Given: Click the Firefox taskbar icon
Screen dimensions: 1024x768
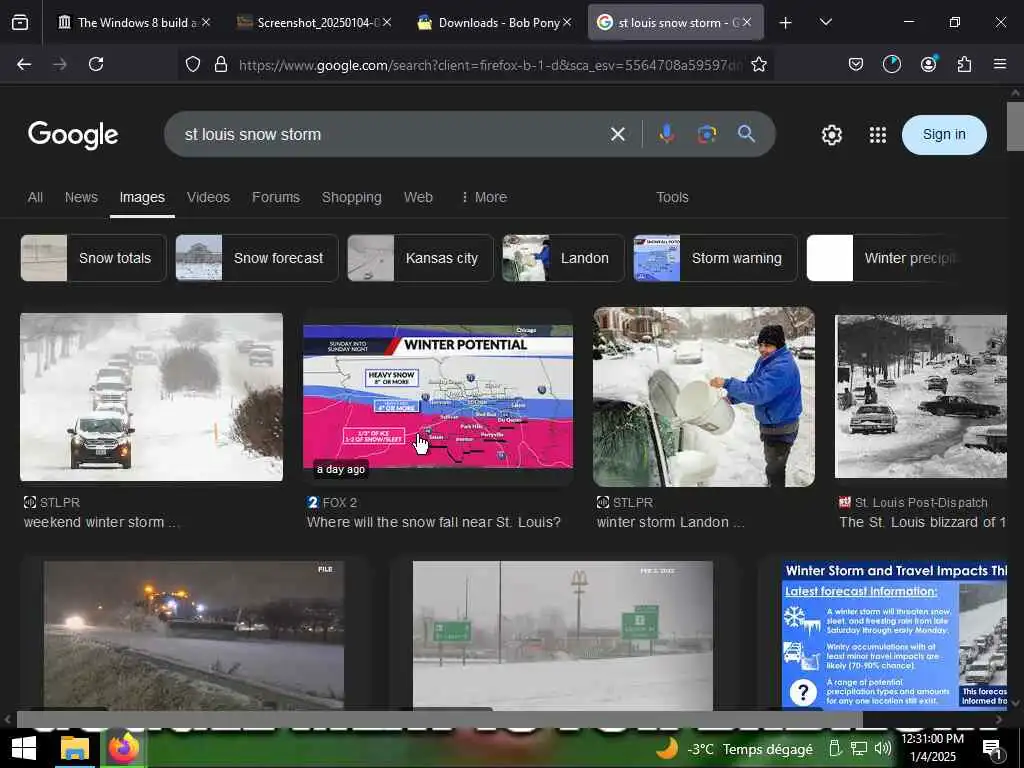Looking at the screenshot, I should pyautogui.click(x=123, y=748).
